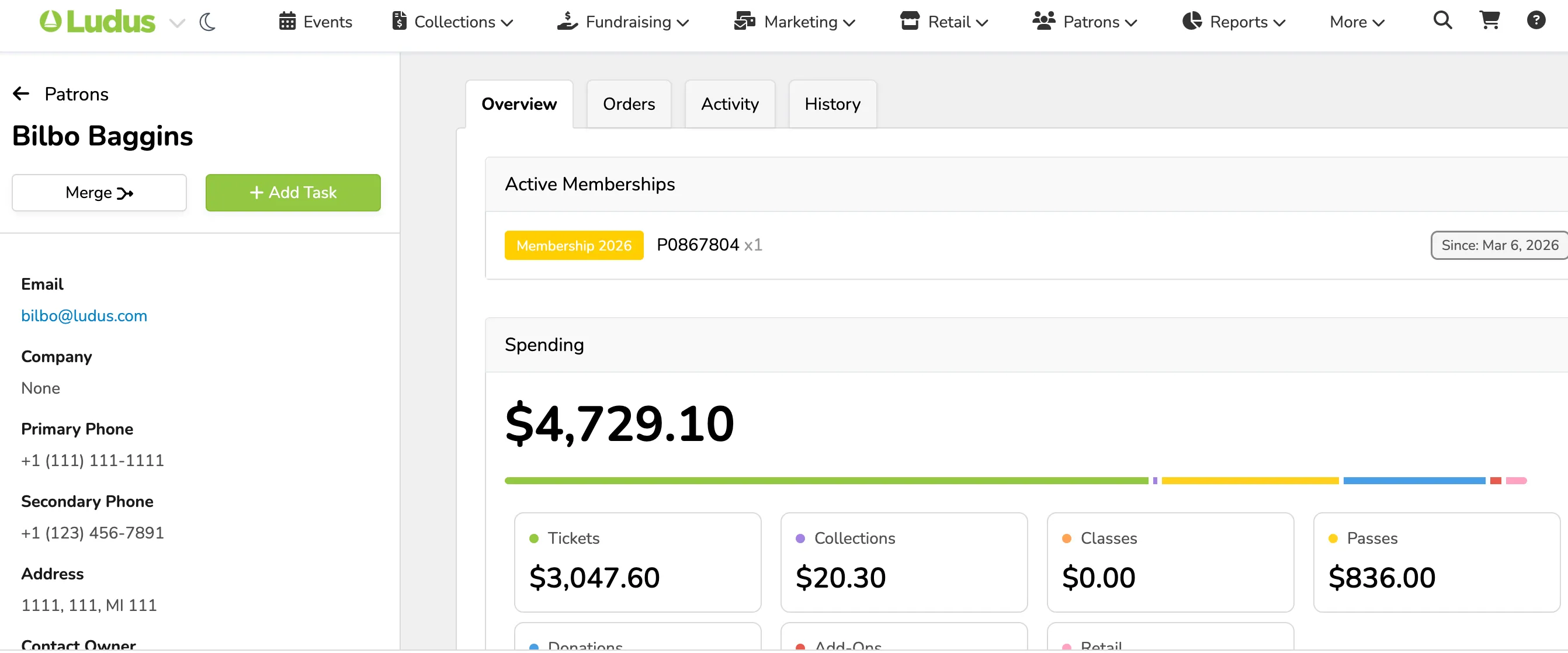Open the Events menu
The width and height of the screenshot is (1568, 653).
[315, 22]
